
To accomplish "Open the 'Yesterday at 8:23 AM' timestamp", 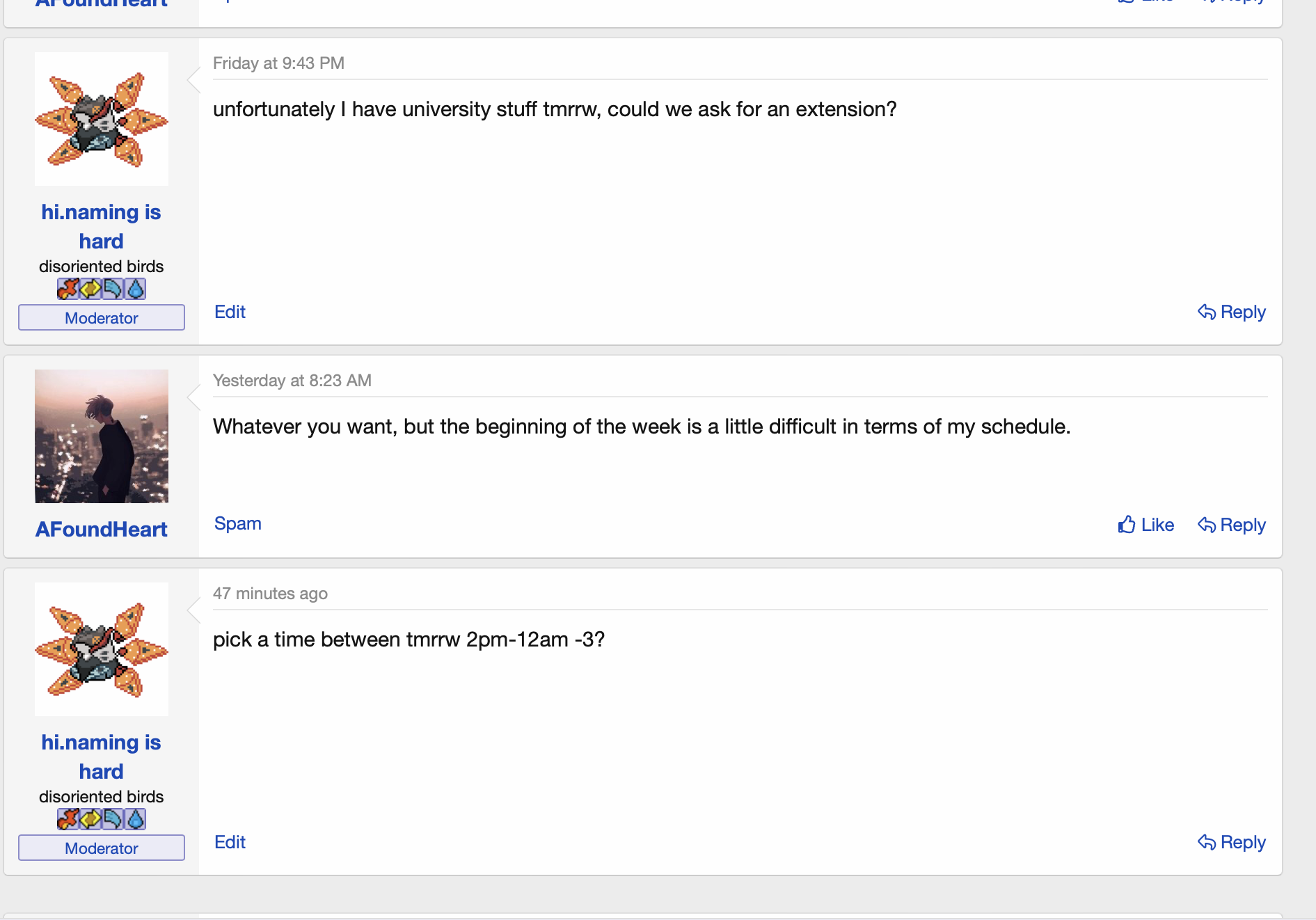I will coord(292,381).
